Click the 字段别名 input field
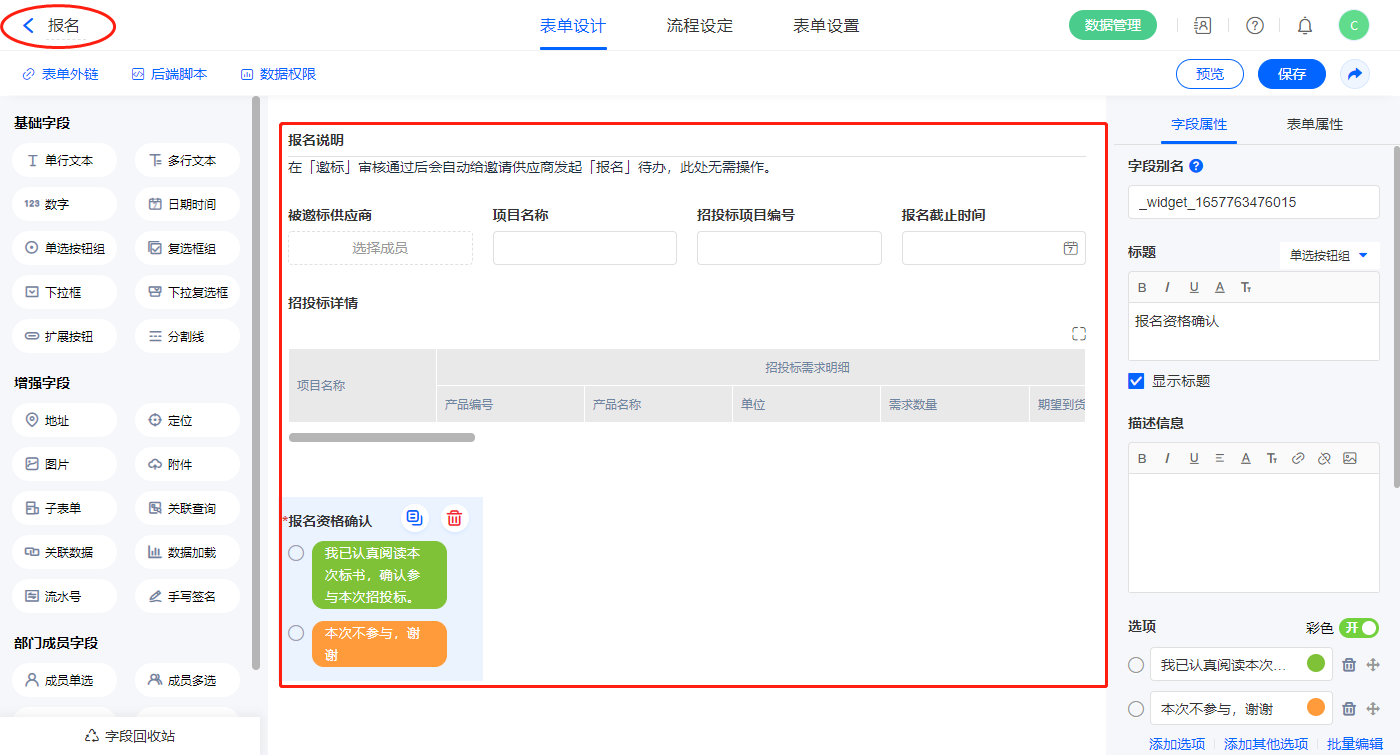Viewport: 1400px width, 755px height. click(x=1253, y=202)
